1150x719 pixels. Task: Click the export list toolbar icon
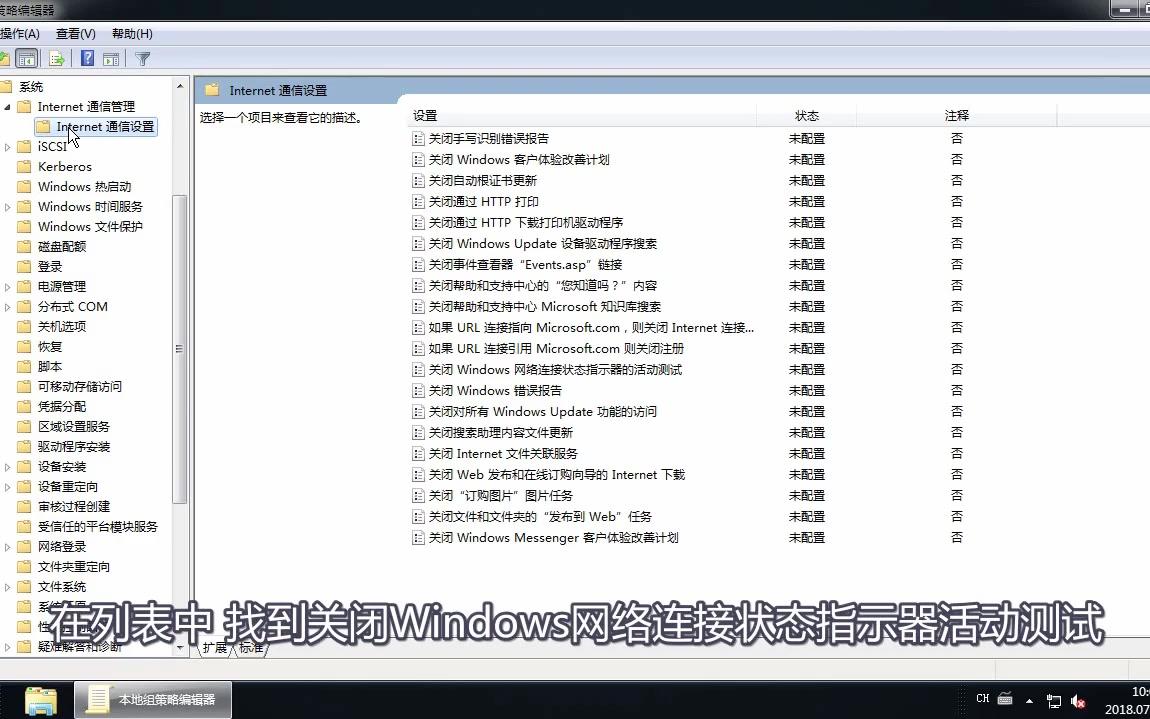tap(57, 58)
